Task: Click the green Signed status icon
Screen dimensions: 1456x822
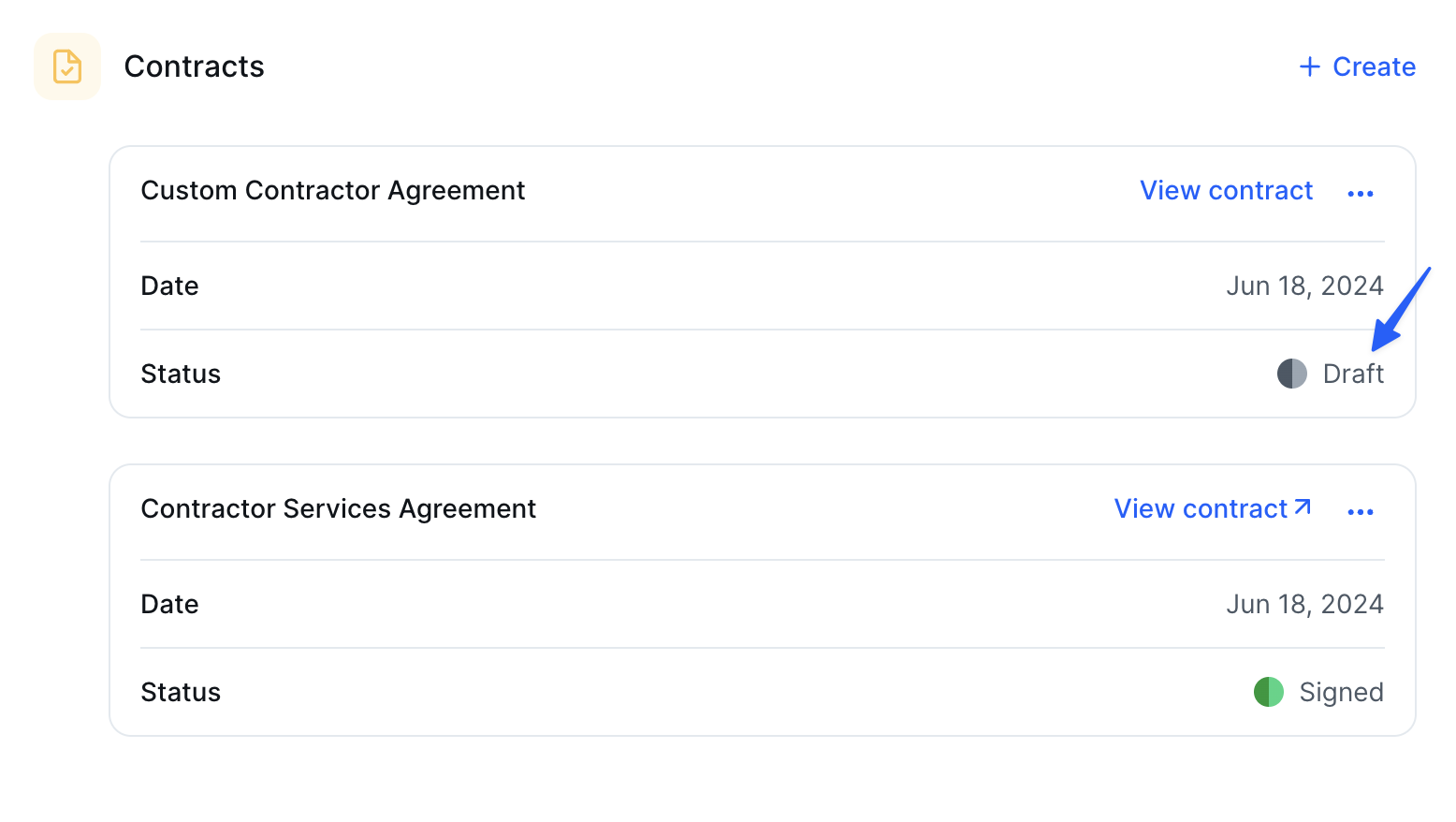Action: pyautogui.click(x=1269, y=692)
